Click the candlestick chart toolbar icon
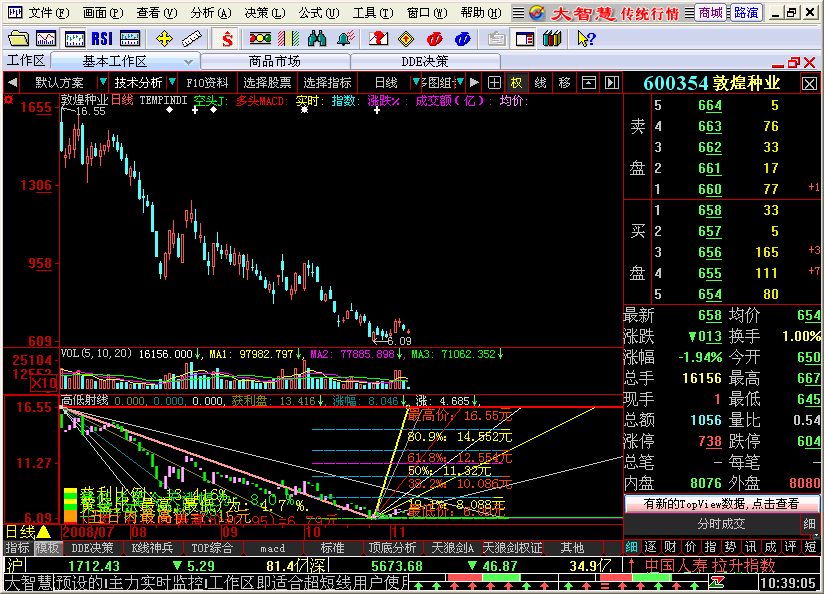The image size is (824, 594). [x=75, y=38]
